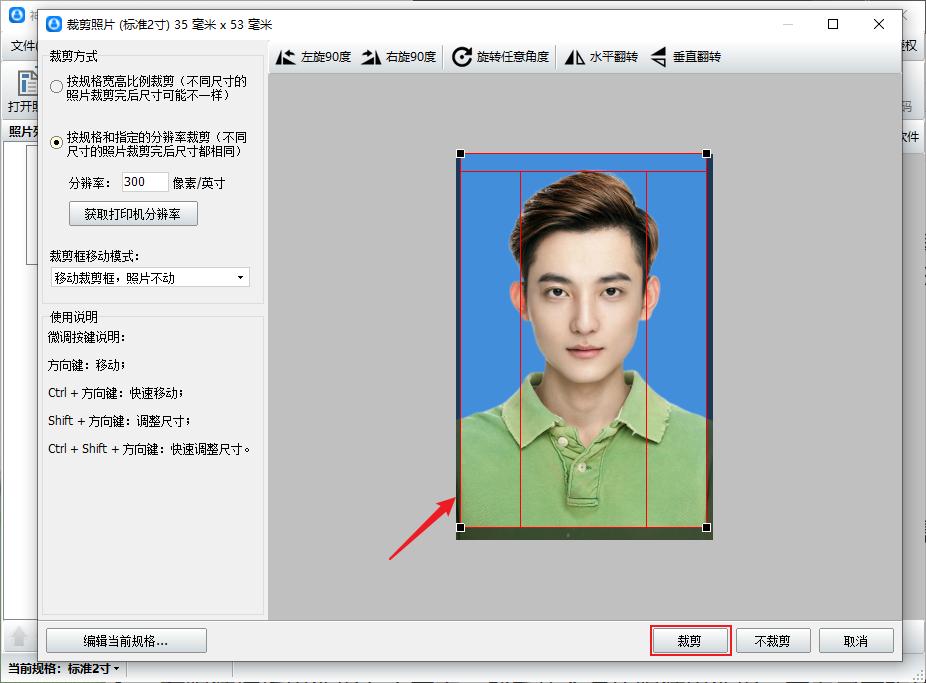Click the top-left crop frame handle
This screenshot has height=683, width=926.
pos(460,154)
